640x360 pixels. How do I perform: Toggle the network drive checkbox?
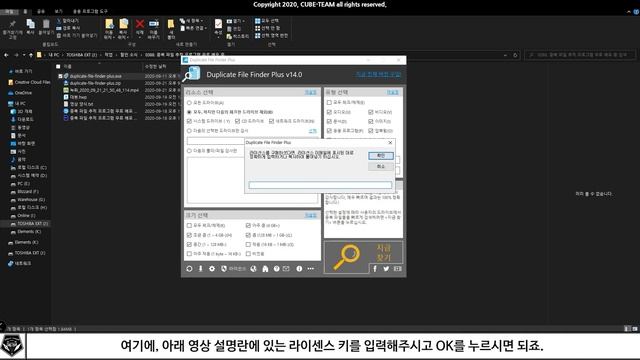[271, 121]
